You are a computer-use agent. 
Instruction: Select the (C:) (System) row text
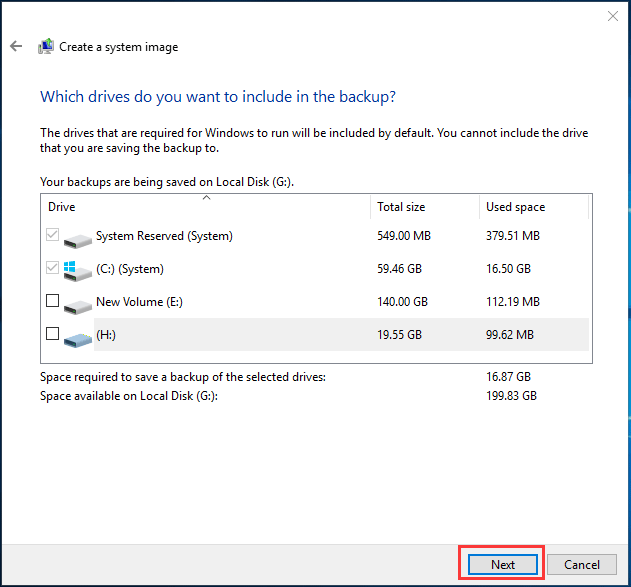[x=130, y=269]
